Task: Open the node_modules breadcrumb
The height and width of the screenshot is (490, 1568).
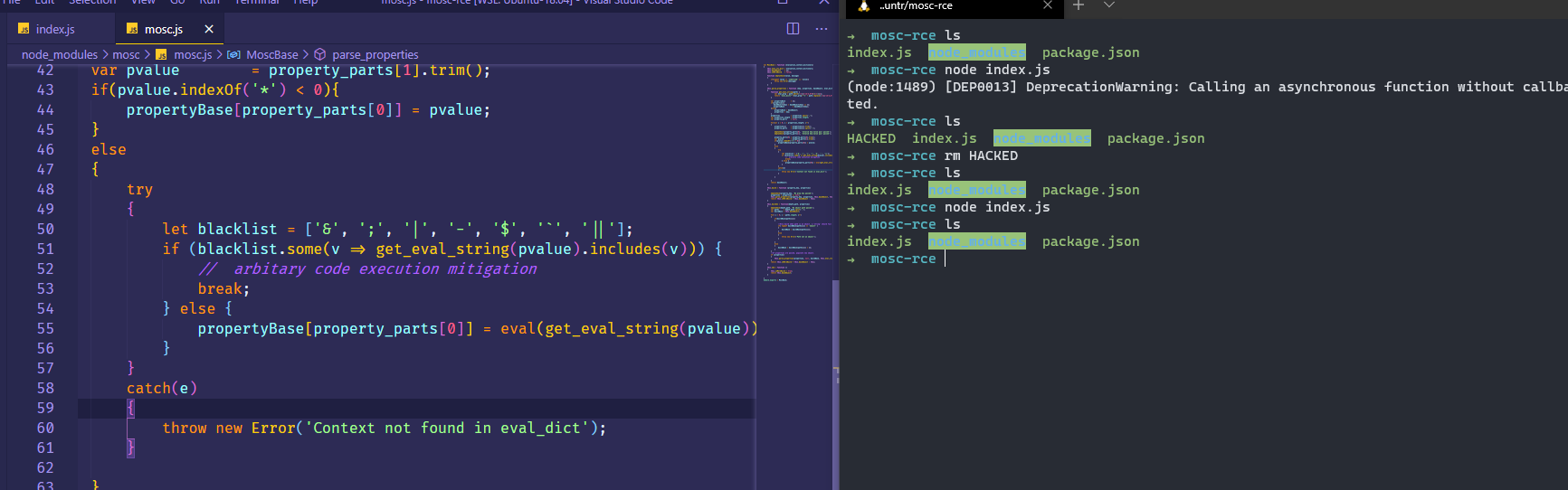Action: [x=60, y=54]
